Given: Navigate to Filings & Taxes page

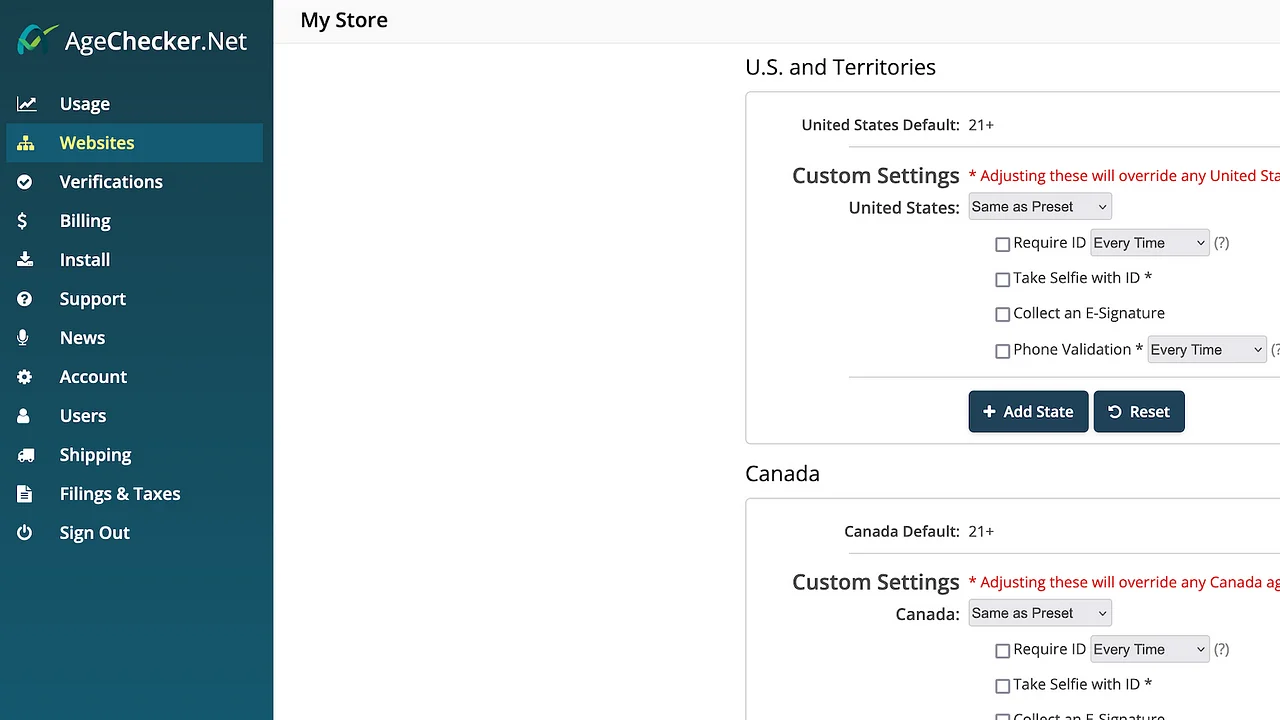Looking at the screenshot, I should [x=120, y=493].
